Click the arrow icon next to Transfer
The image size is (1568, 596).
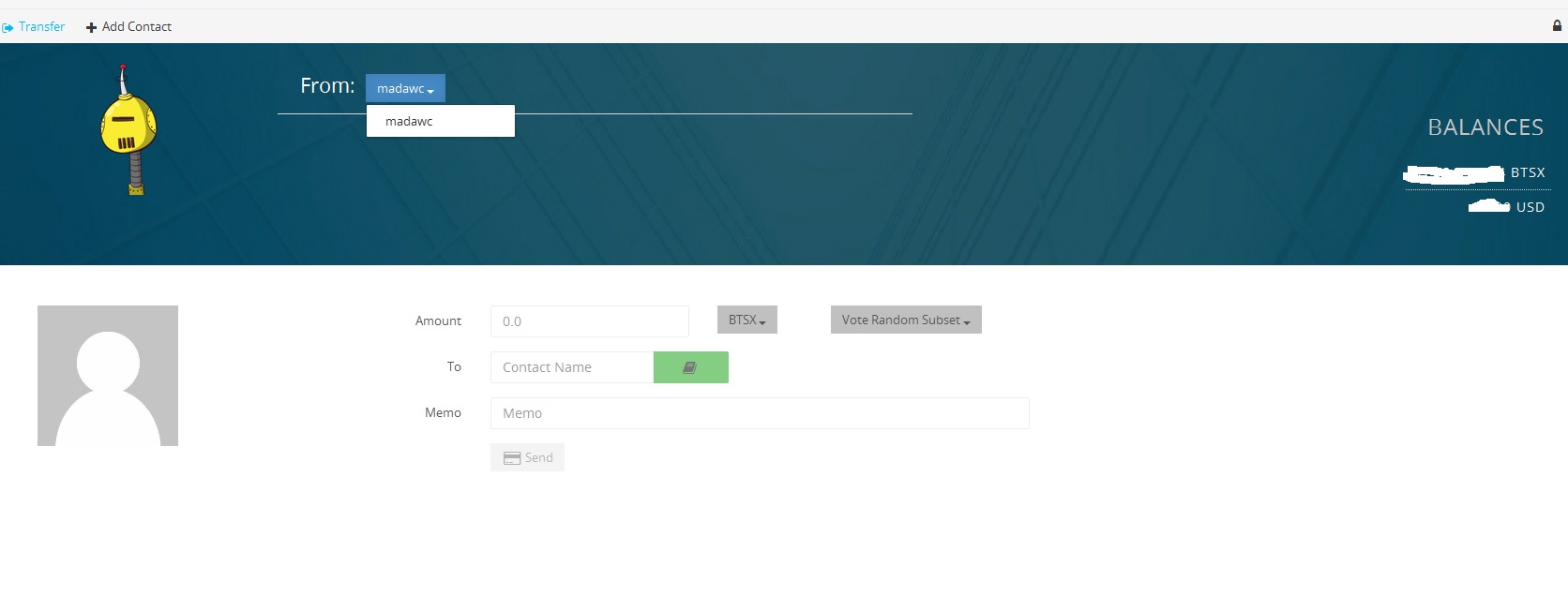pos(8,27)
